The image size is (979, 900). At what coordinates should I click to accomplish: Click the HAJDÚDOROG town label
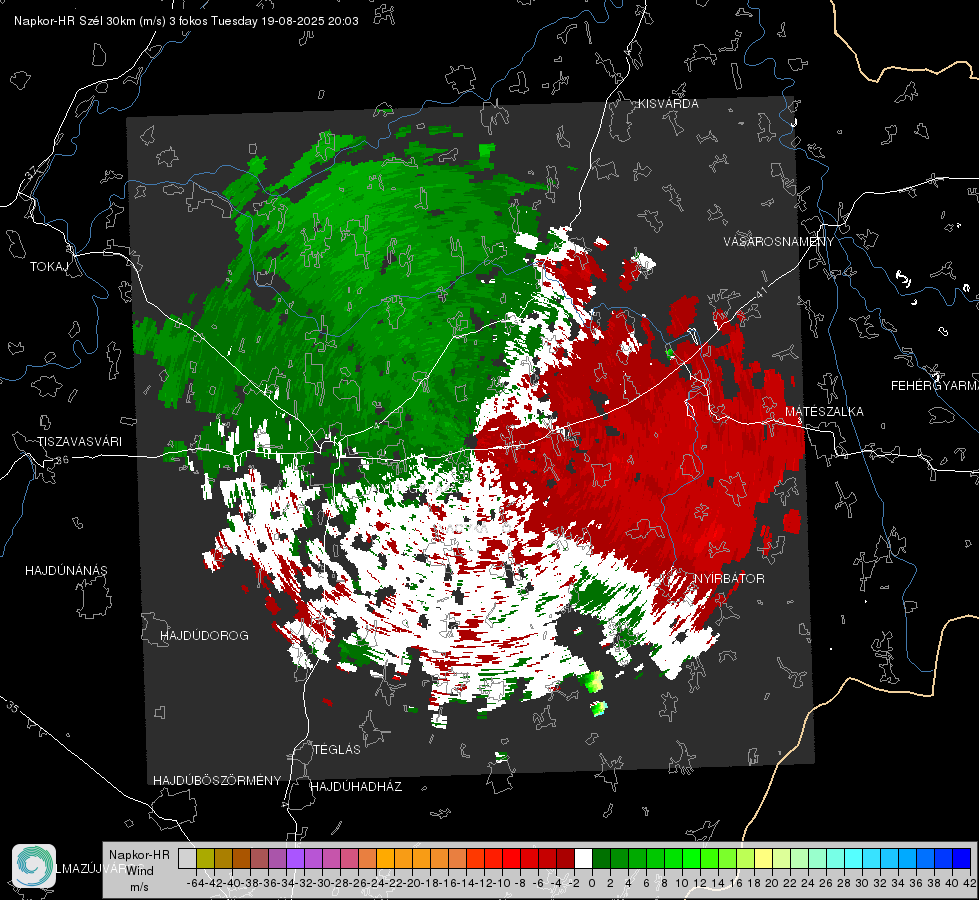(204, 635)
